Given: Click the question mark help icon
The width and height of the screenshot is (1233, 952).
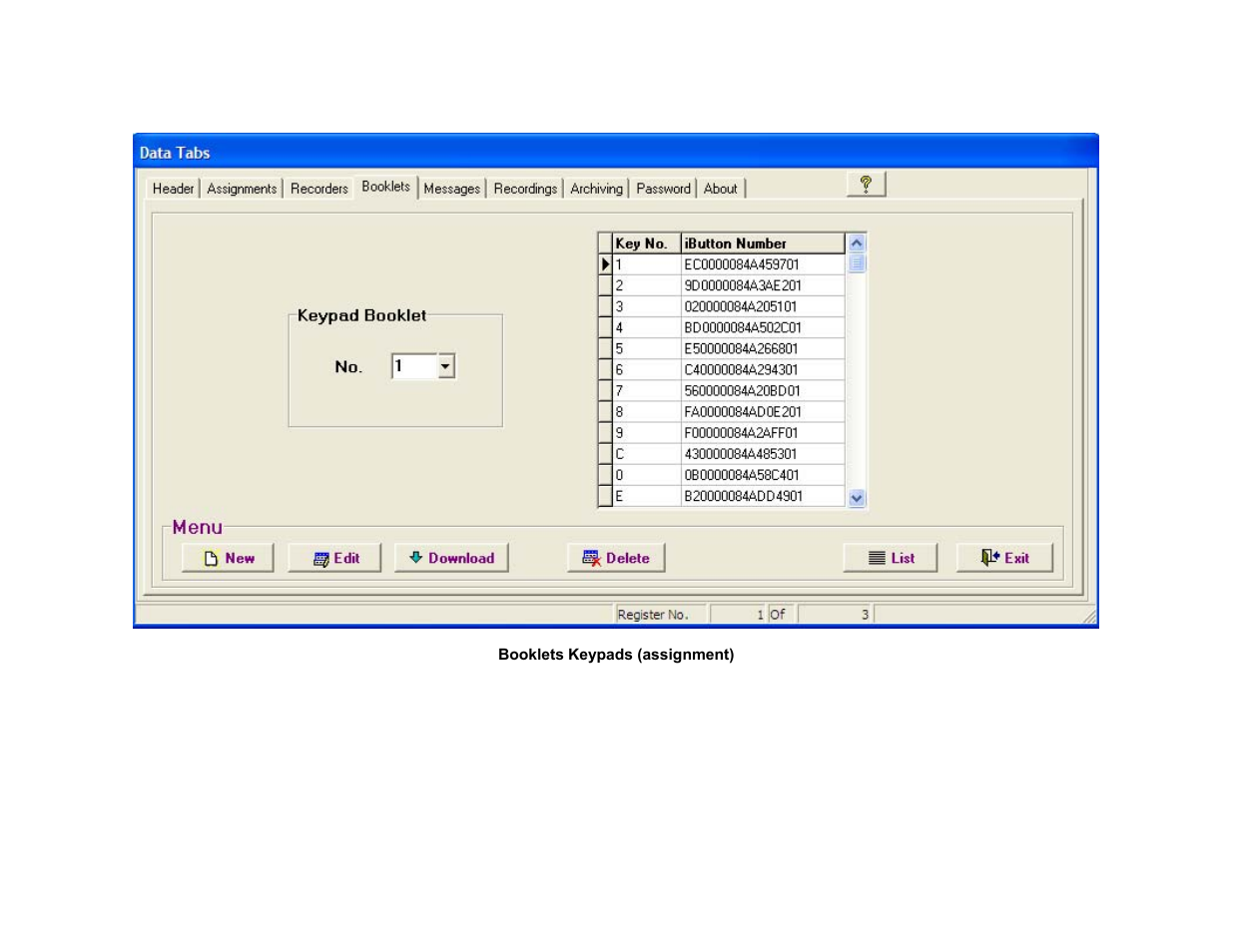Looking at the screenshot, I should 866,185.
